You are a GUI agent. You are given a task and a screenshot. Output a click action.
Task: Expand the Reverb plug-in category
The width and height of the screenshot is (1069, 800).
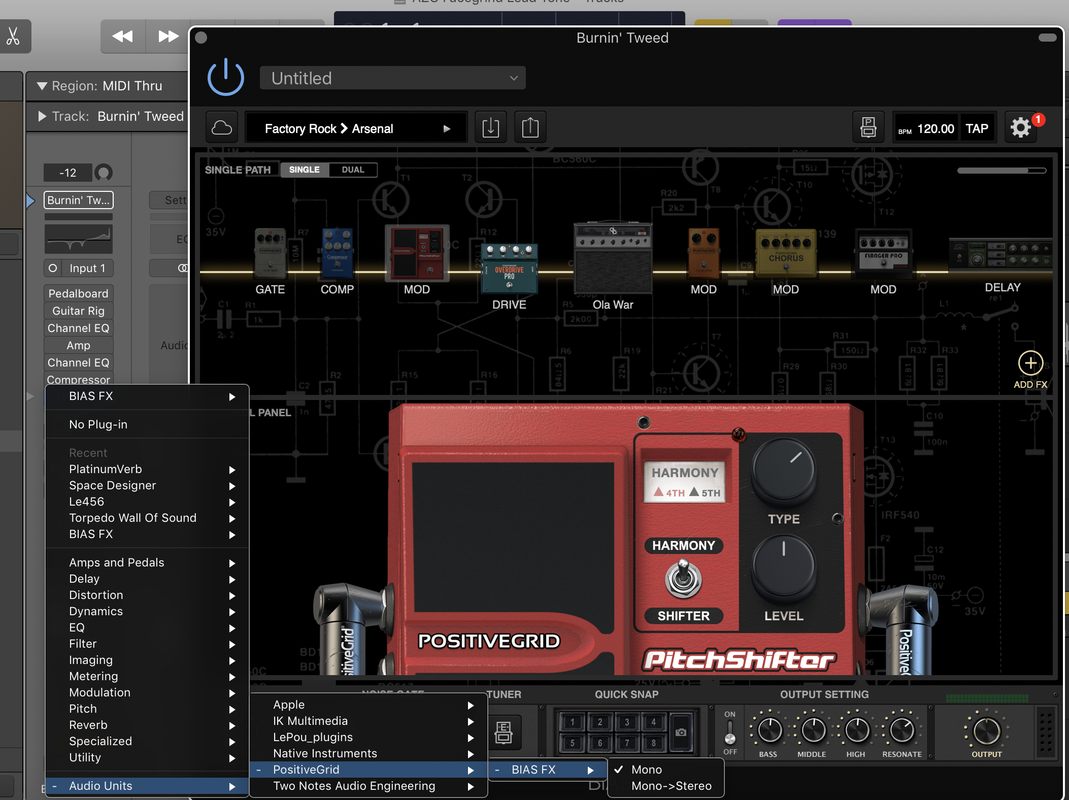[x=147, y=725]
